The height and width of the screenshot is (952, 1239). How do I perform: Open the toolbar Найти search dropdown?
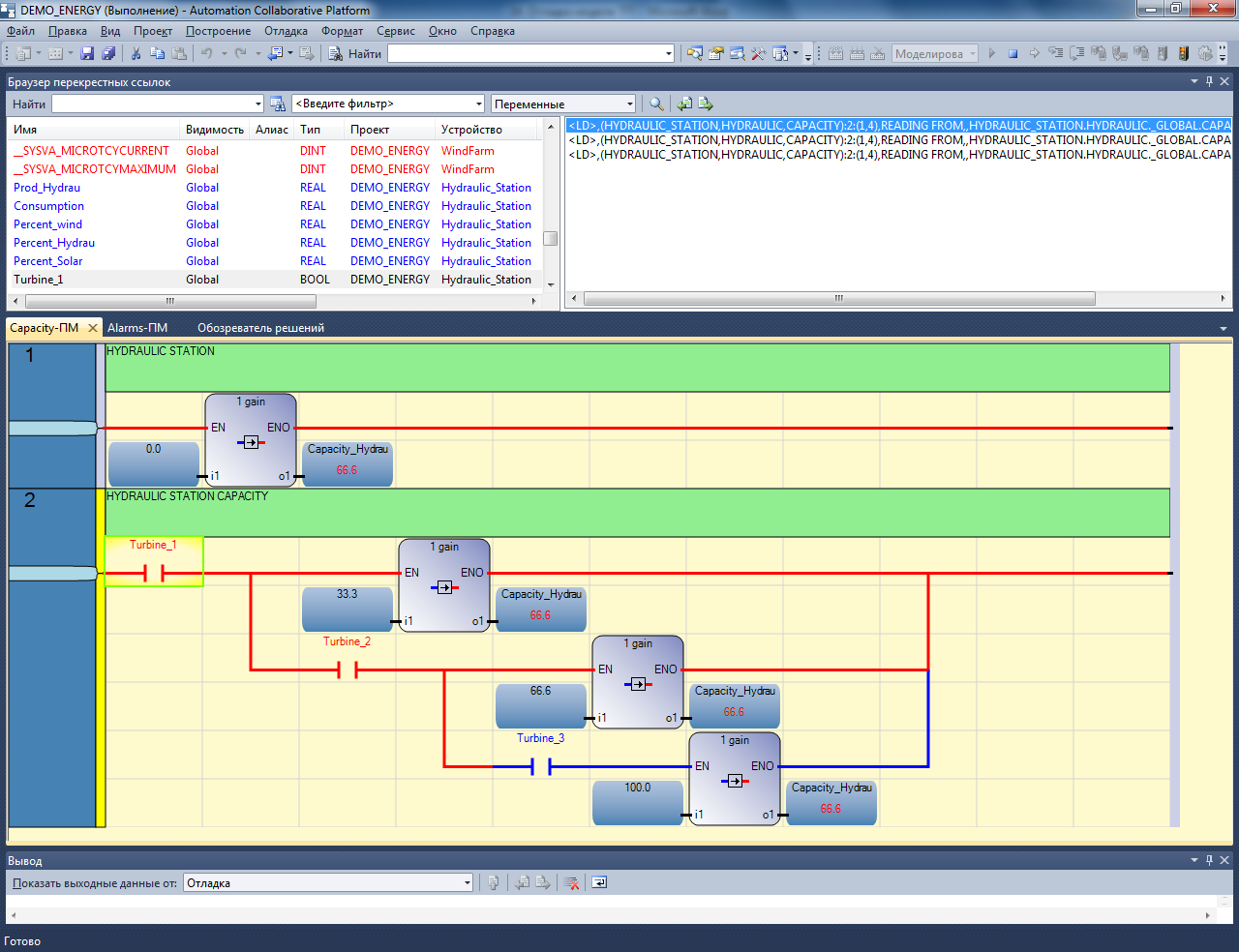point(669,54)
